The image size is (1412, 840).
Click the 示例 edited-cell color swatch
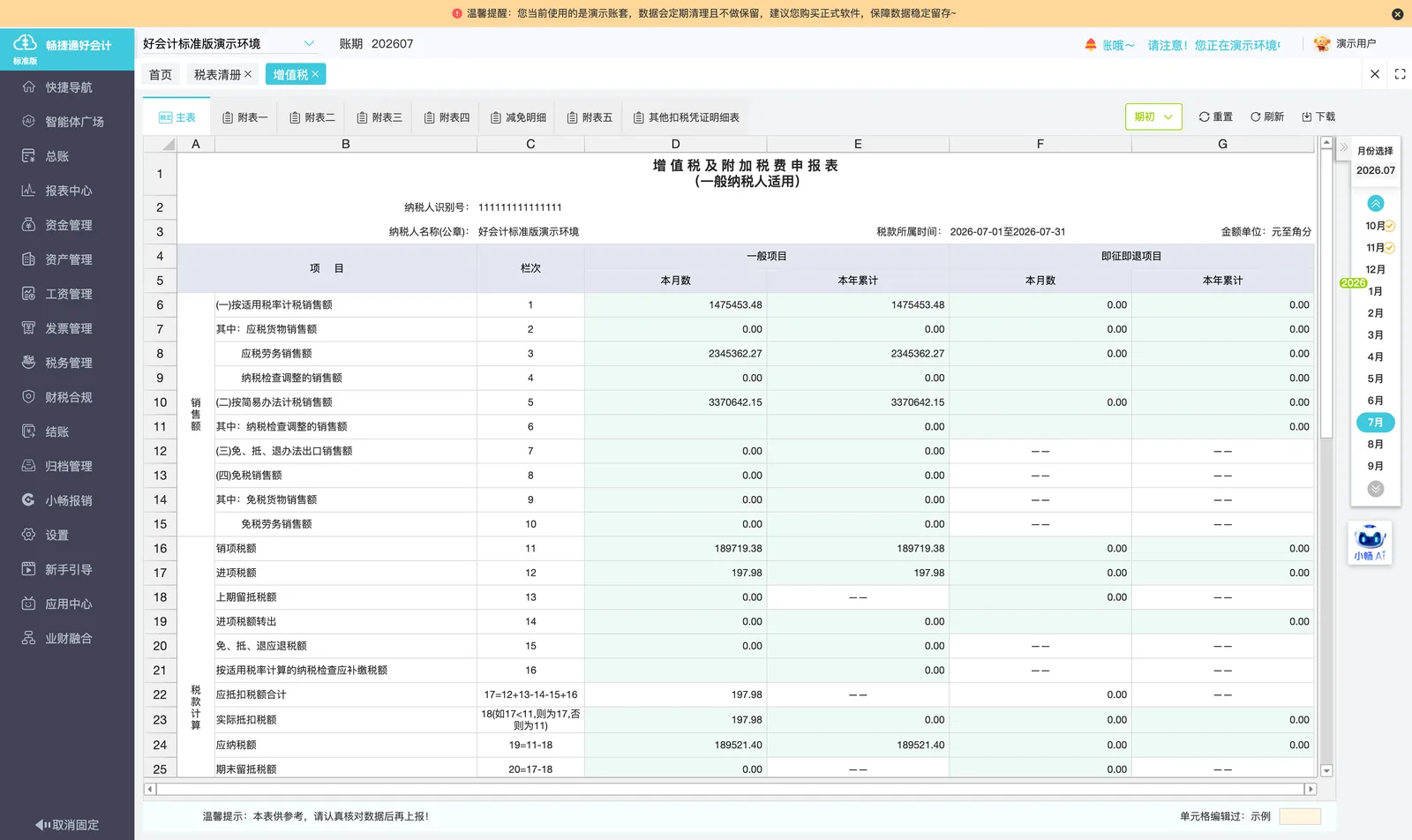pos(1300,816)
